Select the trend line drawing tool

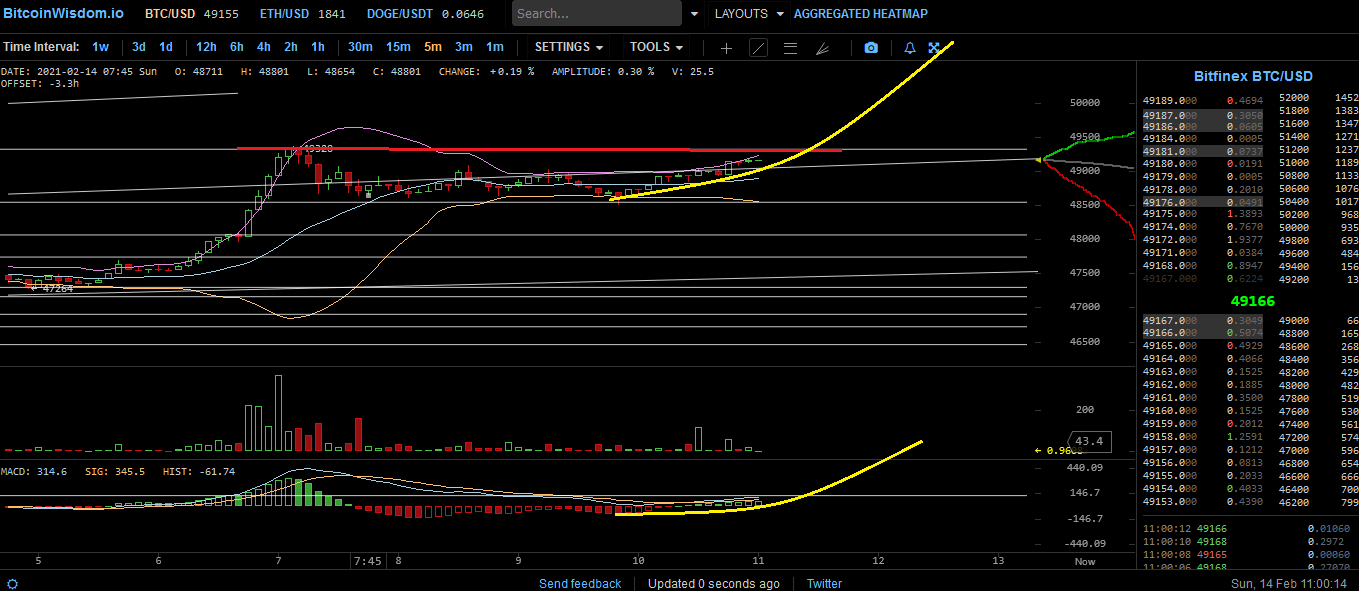pos(759,48)
